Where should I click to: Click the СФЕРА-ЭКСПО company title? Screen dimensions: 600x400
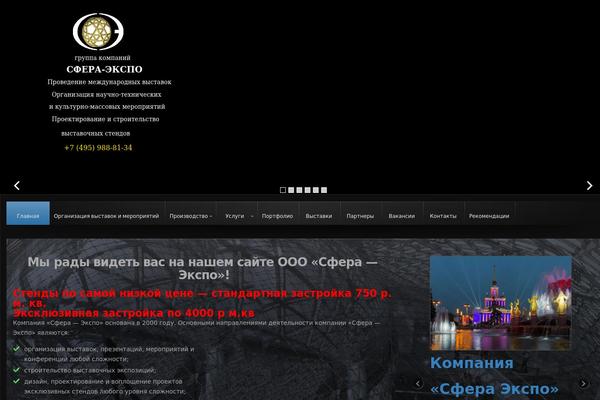[104, 69]
